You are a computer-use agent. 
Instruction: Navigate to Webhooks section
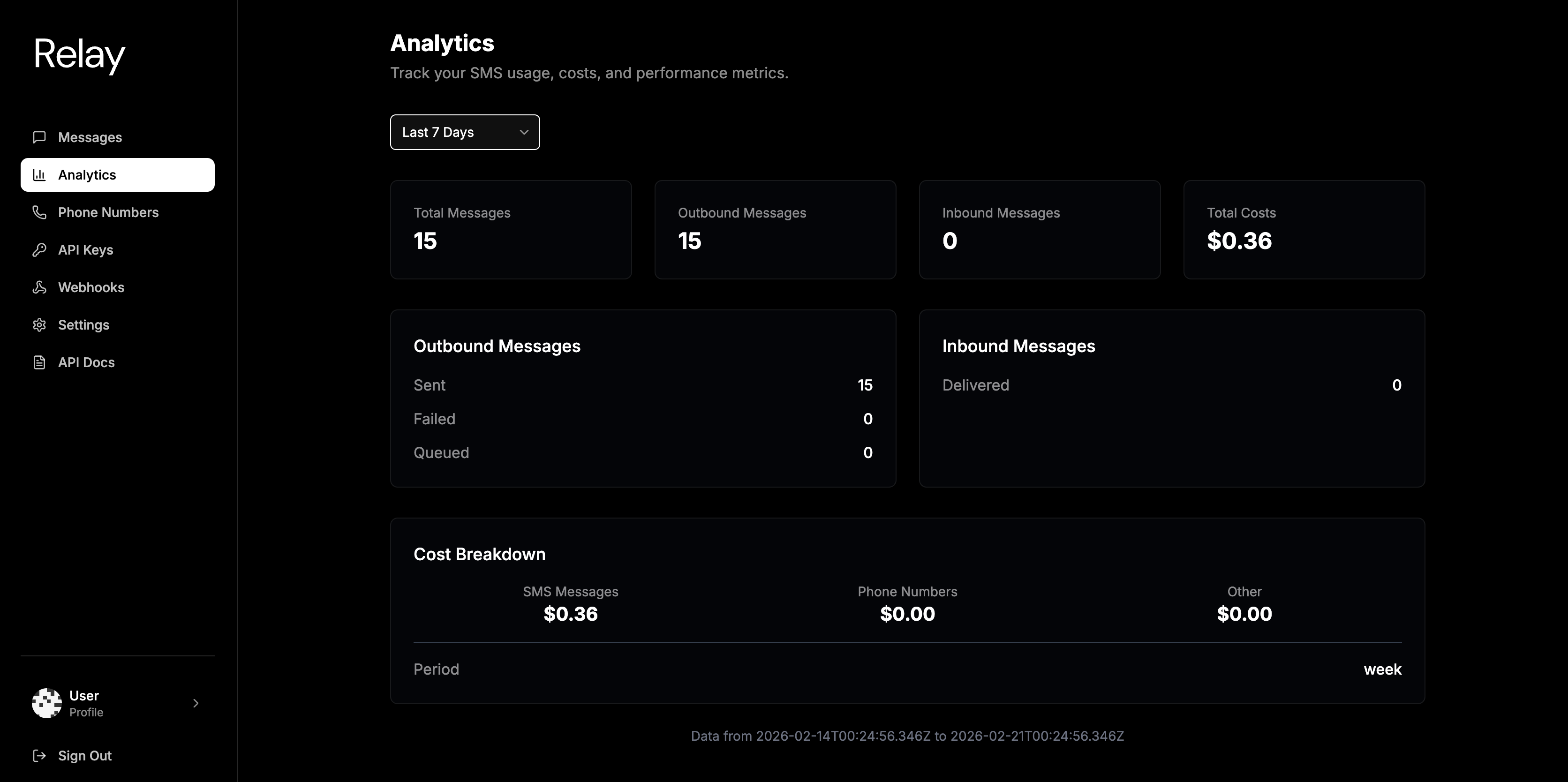tap(91, 287)
